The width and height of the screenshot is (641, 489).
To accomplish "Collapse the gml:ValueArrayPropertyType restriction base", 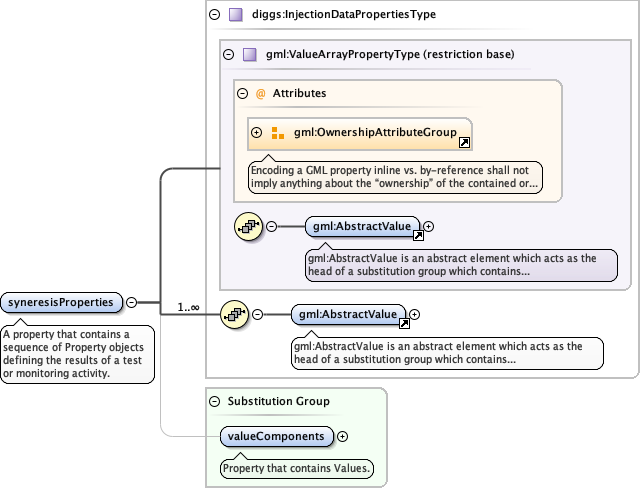I will [228, 55].
